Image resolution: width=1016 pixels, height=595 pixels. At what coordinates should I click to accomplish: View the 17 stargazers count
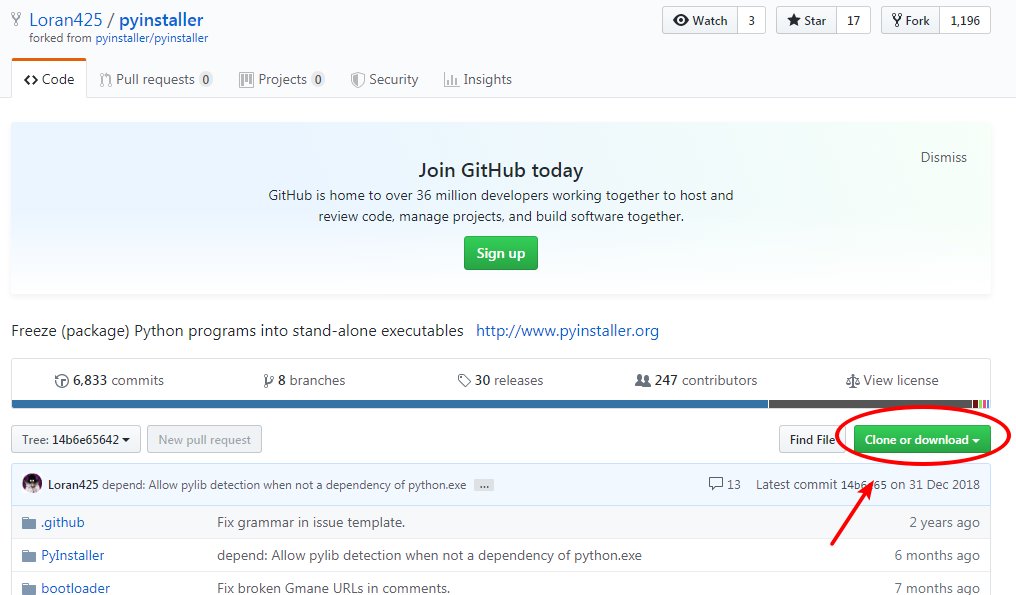853,21
